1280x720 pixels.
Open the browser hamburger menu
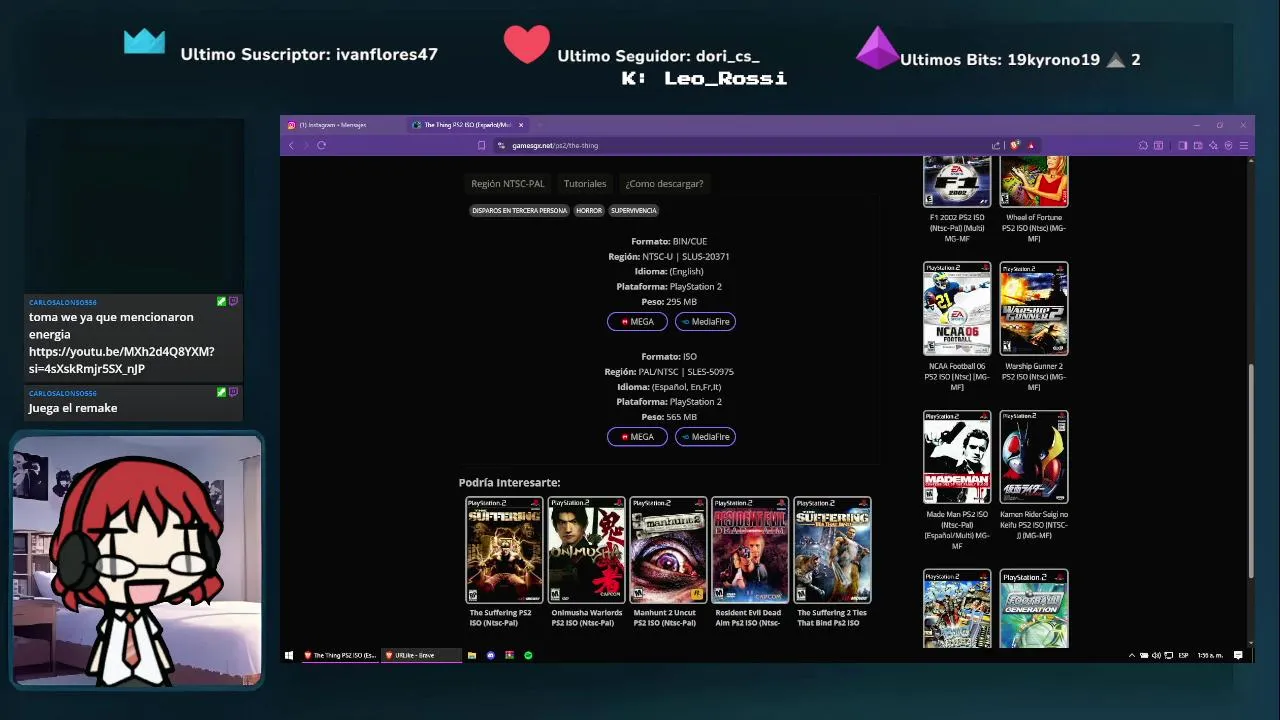click(x=1243, y=145)
